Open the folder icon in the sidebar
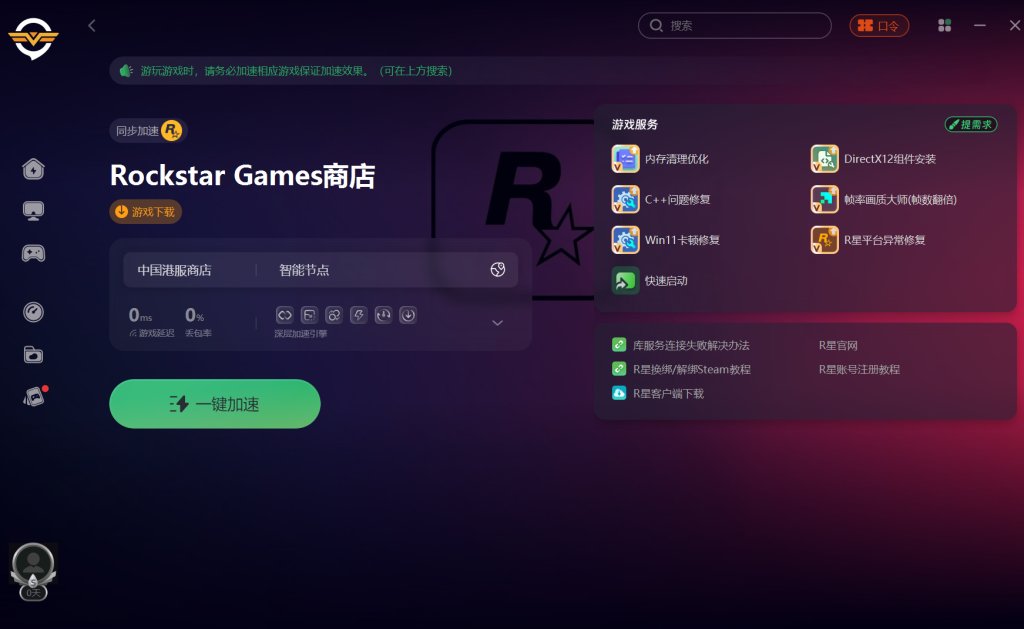 (x=33, y=355)
